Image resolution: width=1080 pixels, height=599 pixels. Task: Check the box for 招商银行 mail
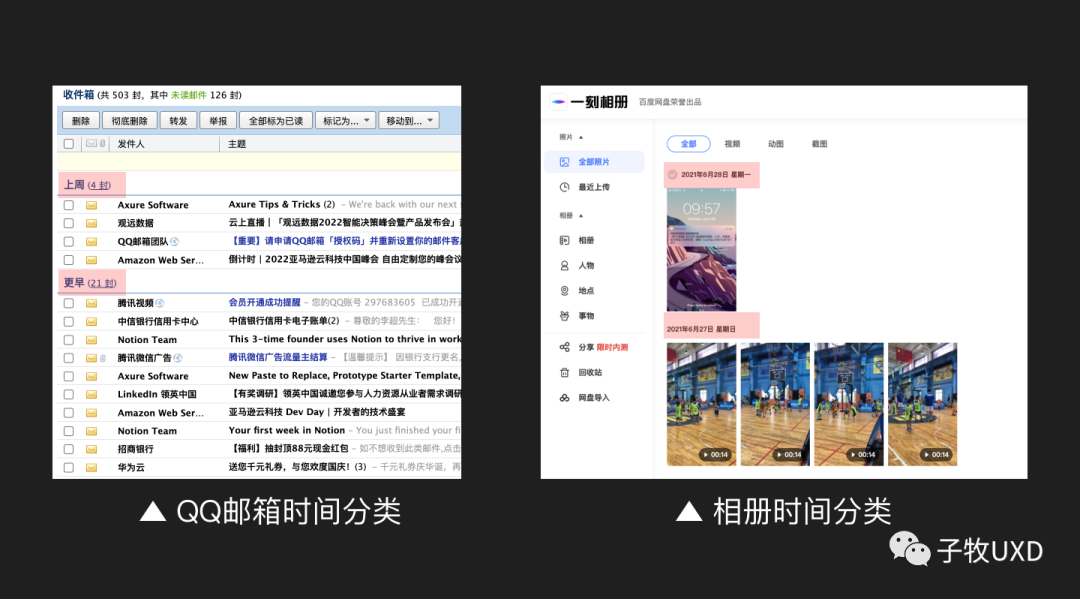coord(69,449)
